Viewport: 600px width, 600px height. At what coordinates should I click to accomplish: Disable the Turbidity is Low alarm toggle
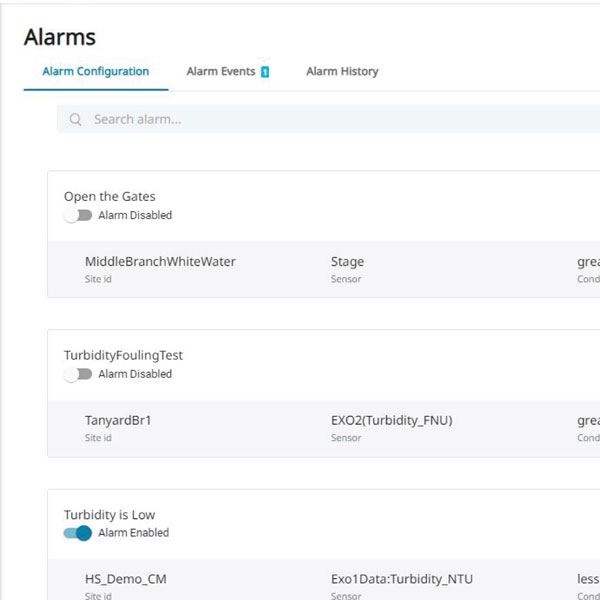(x=78, y=533)
